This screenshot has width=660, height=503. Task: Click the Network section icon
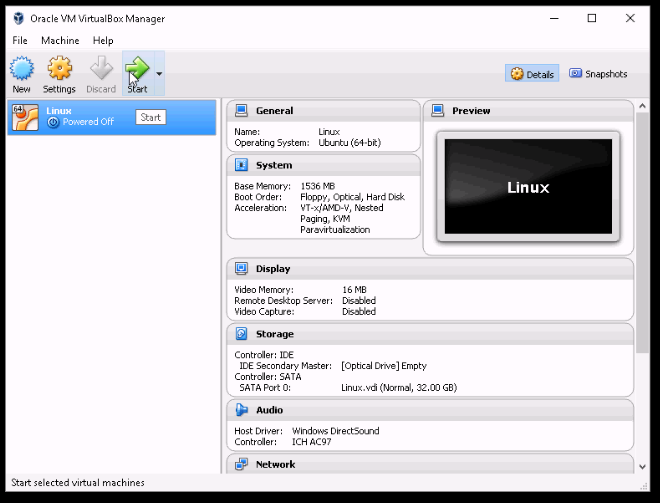point(241,464)
